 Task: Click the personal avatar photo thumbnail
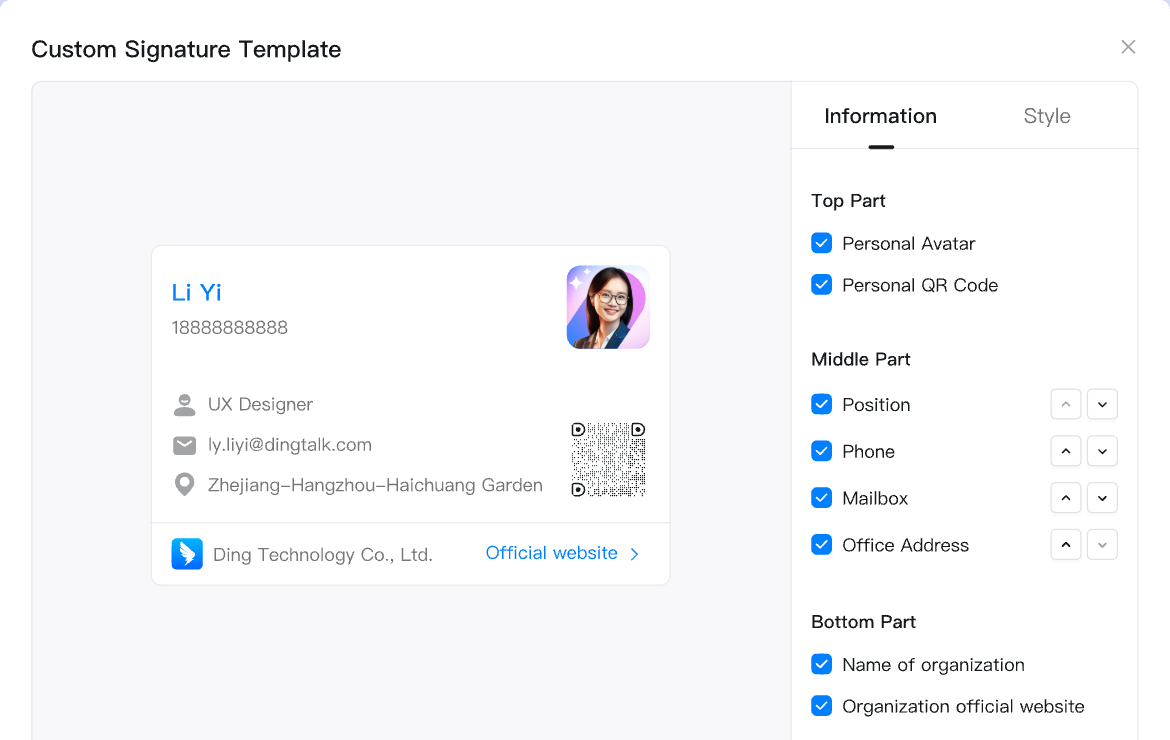point(608,307)
